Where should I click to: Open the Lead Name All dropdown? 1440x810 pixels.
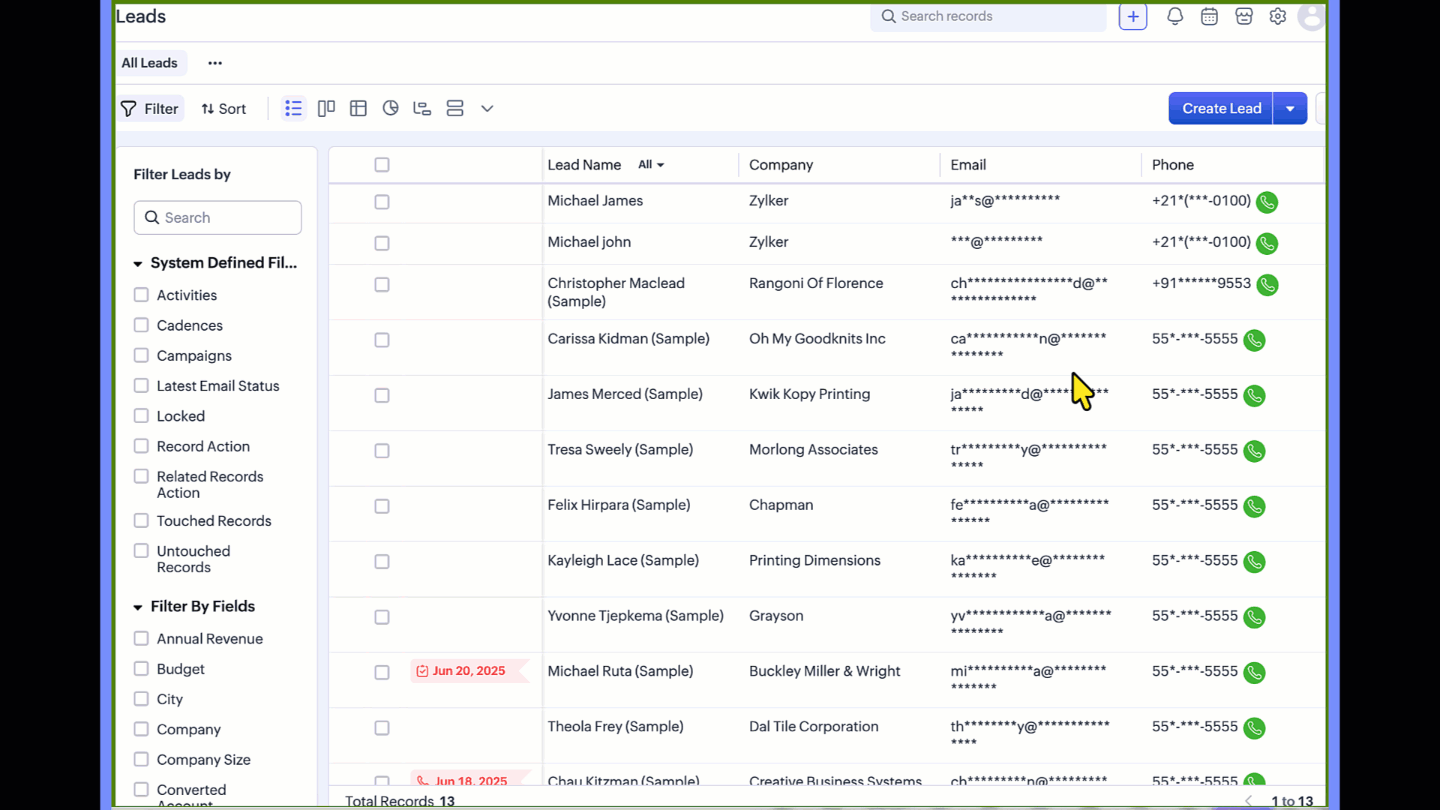click(x=651, y=165)
